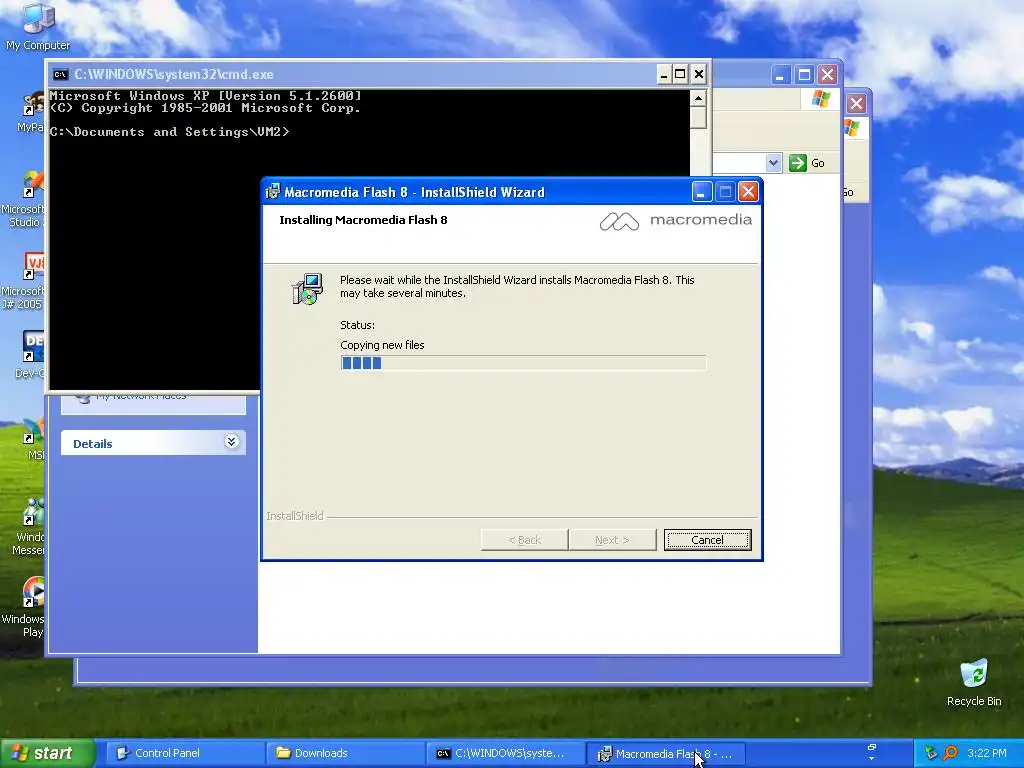Image resolution: width=1024 pixels, height=768 pixels.
Task: Click the Macromedia logo
Action: 676,221
